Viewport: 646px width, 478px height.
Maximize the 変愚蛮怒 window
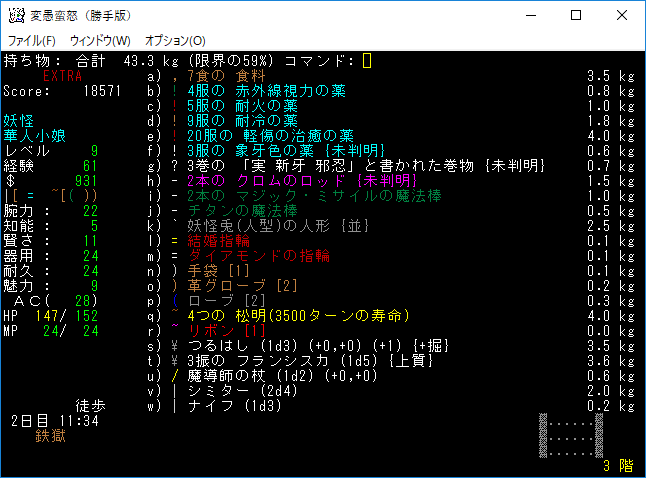576,16
